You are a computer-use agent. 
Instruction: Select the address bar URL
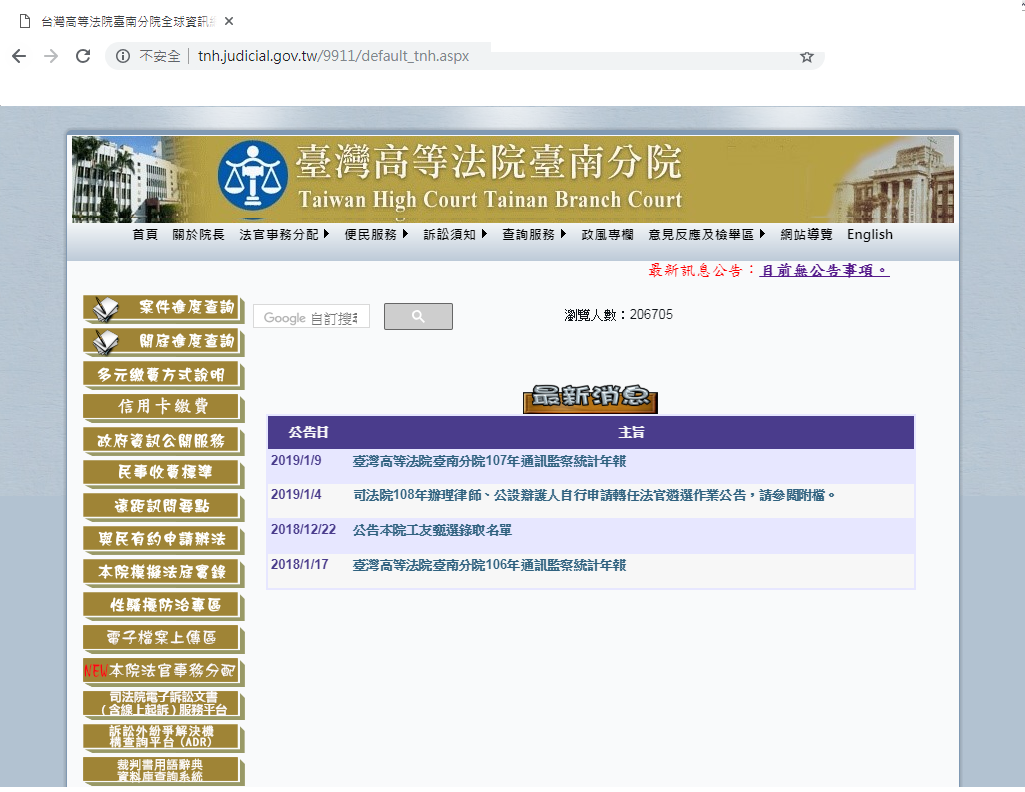click(333, 56)
